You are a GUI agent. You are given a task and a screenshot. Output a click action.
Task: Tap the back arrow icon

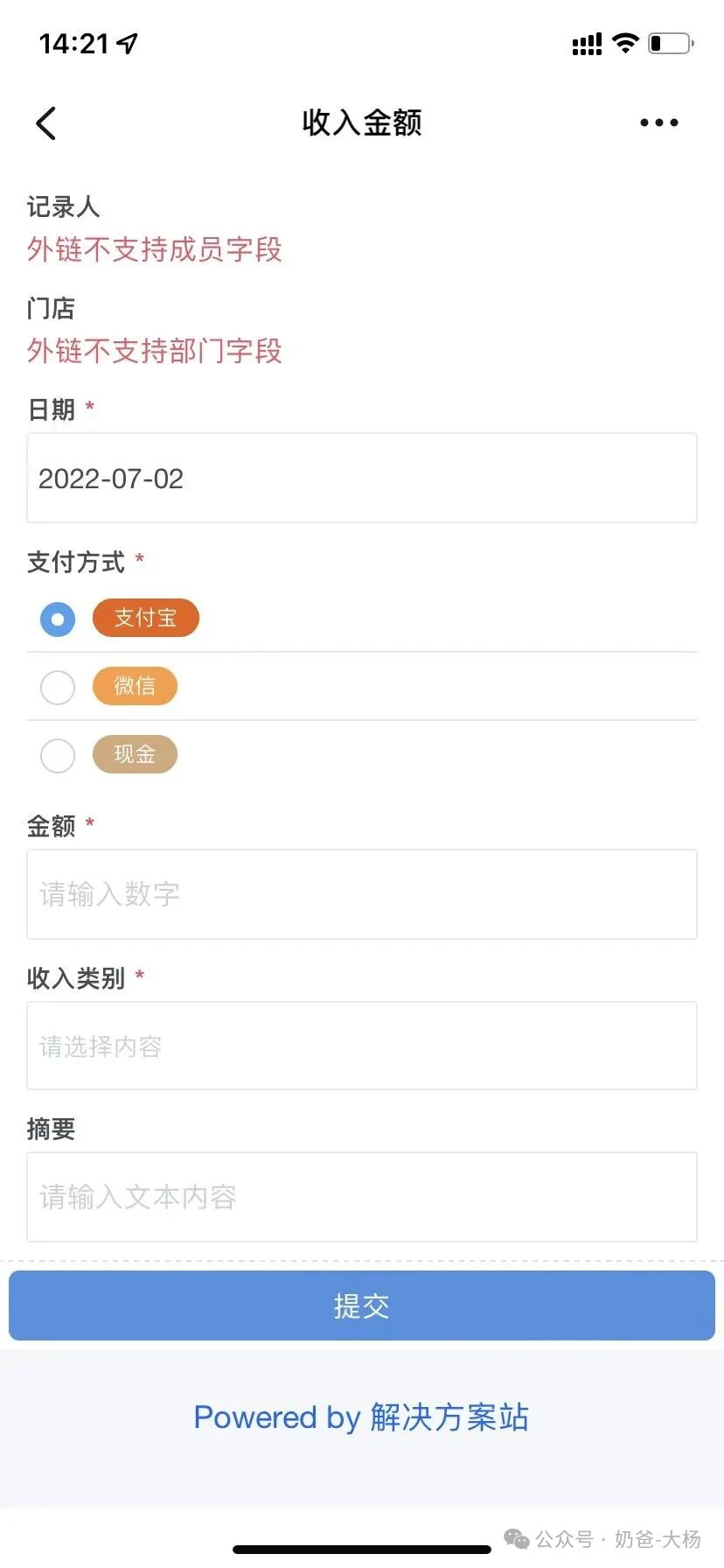pyautogui.click(x=46, y=123)
